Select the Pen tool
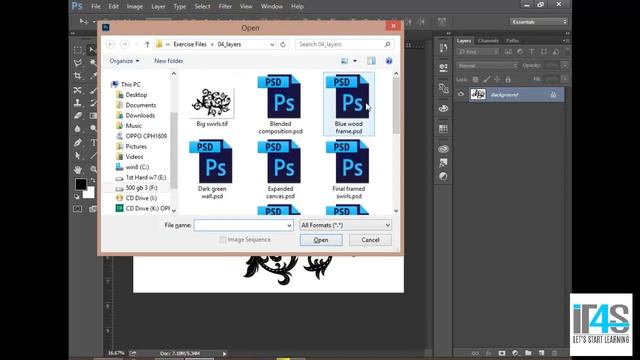Viewport: 640px width, 360px height. (x=78, y=142)
